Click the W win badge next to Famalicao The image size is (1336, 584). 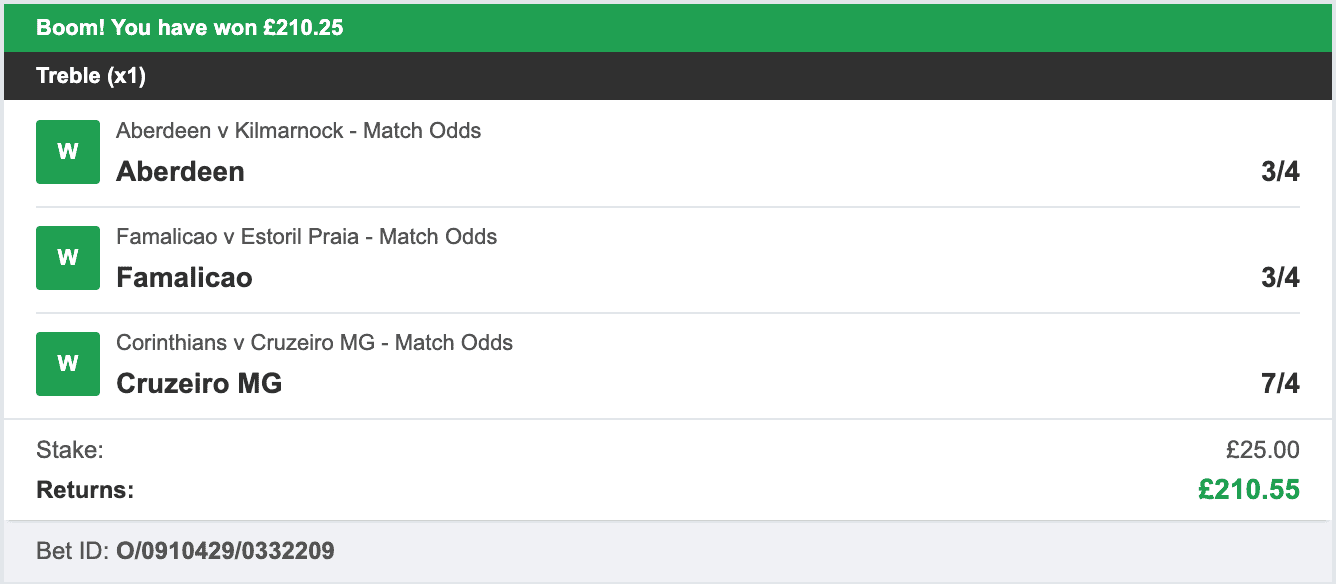click(x=67, y=257)
